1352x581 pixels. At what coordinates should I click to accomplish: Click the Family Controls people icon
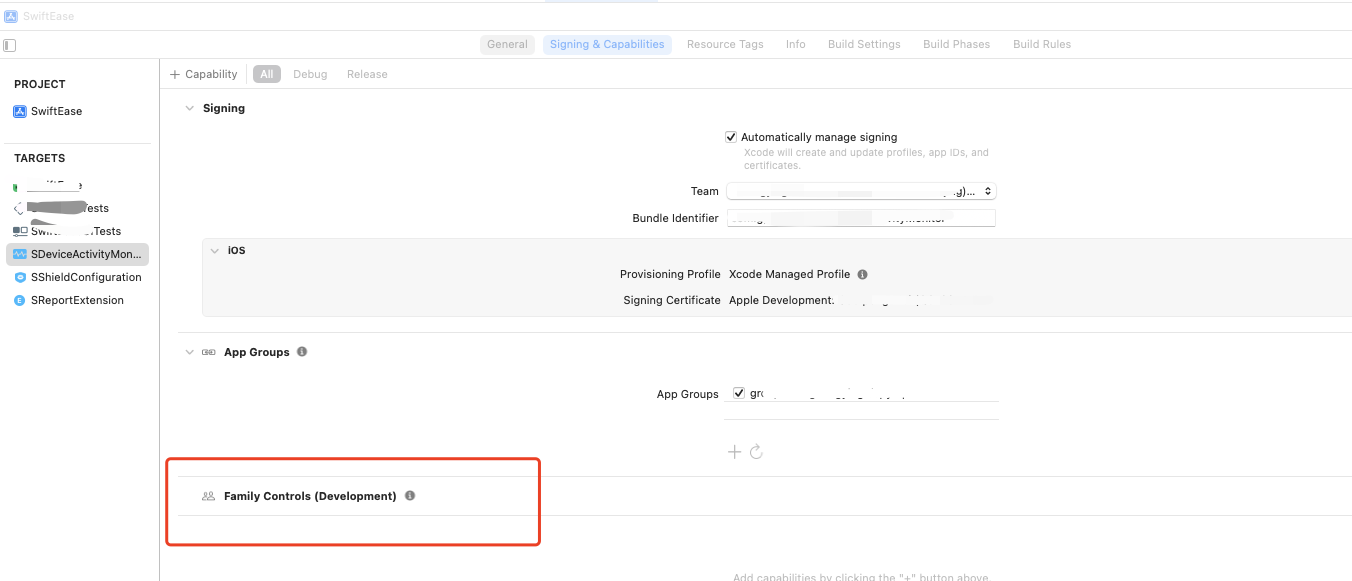[208, 496]
